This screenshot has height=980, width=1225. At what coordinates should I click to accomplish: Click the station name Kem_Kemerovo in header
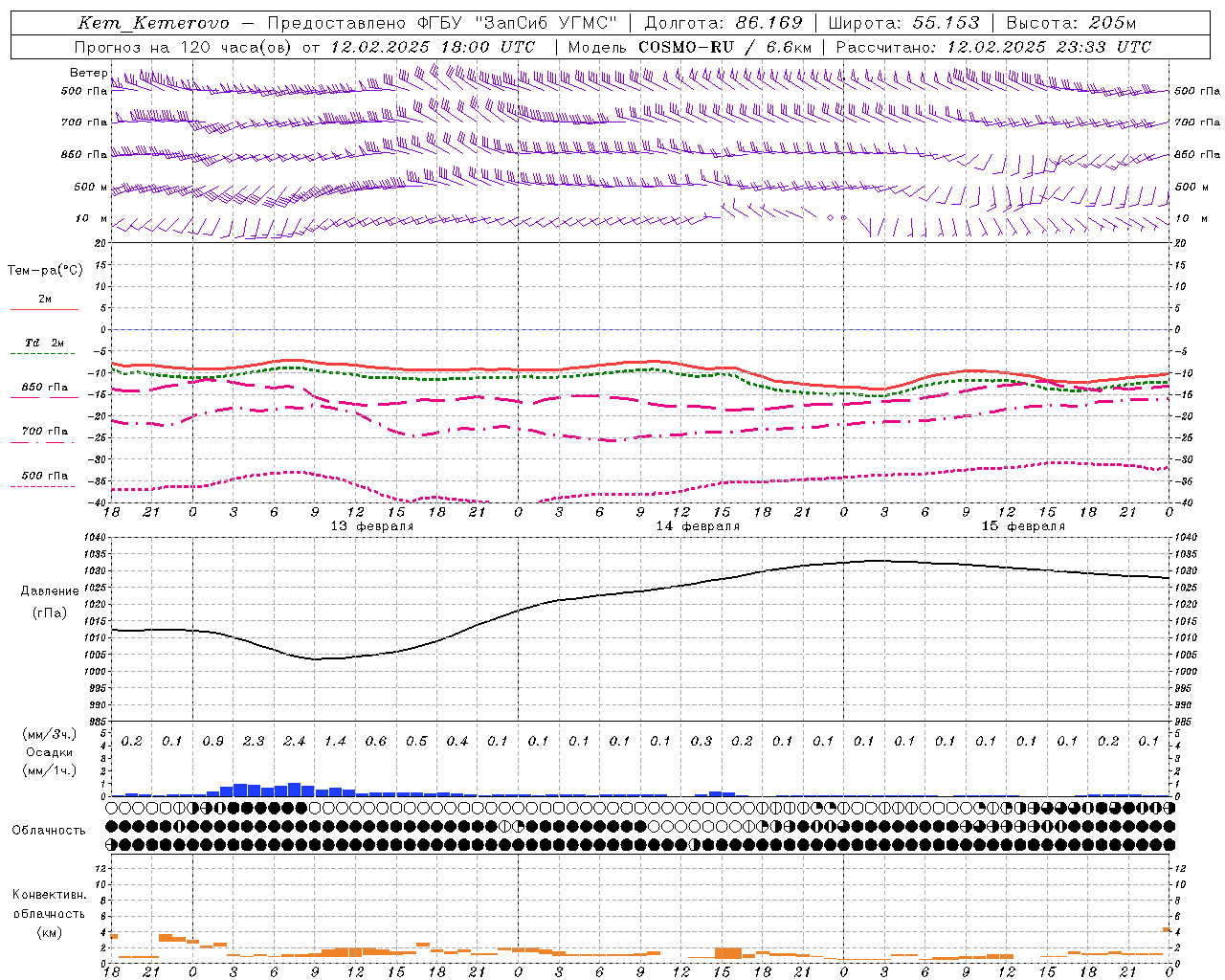(x=153, y=23)
